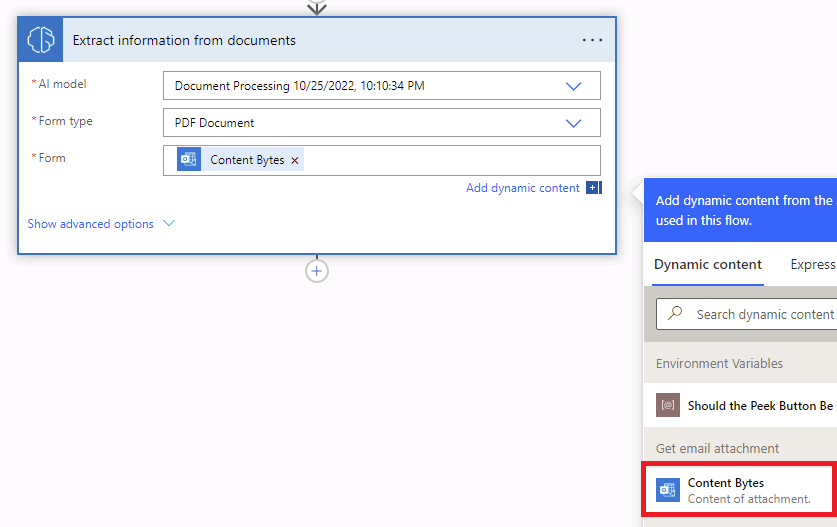The width and height of the screenshot is (837, 527).
Task: Switch to the Dynamic content tab
Action: click(x=708, y=265)
